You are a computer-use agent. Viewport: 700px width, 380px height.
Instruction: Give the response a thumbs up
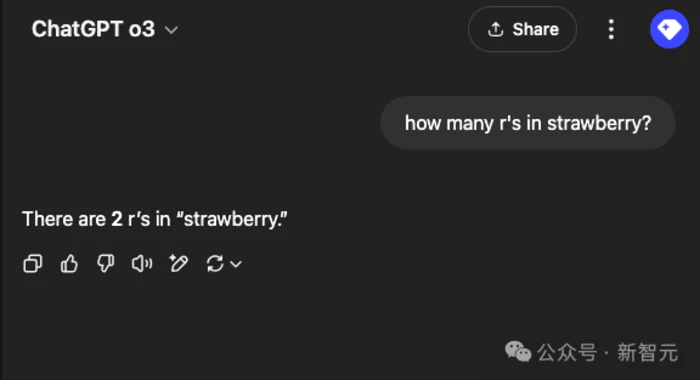69,263
